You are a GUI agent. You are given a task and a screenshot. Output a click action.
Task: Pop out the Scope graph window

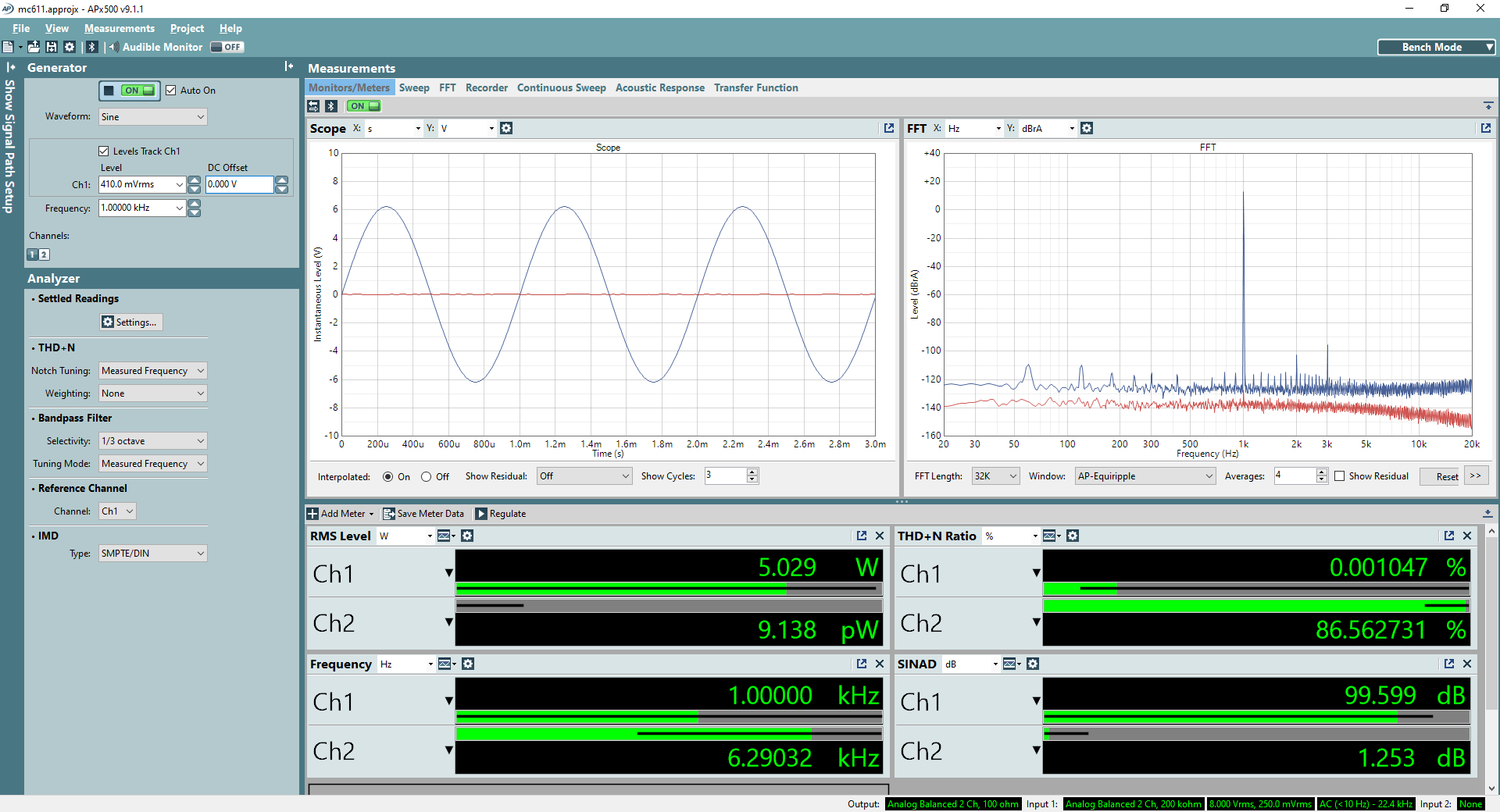pos(888,128)
